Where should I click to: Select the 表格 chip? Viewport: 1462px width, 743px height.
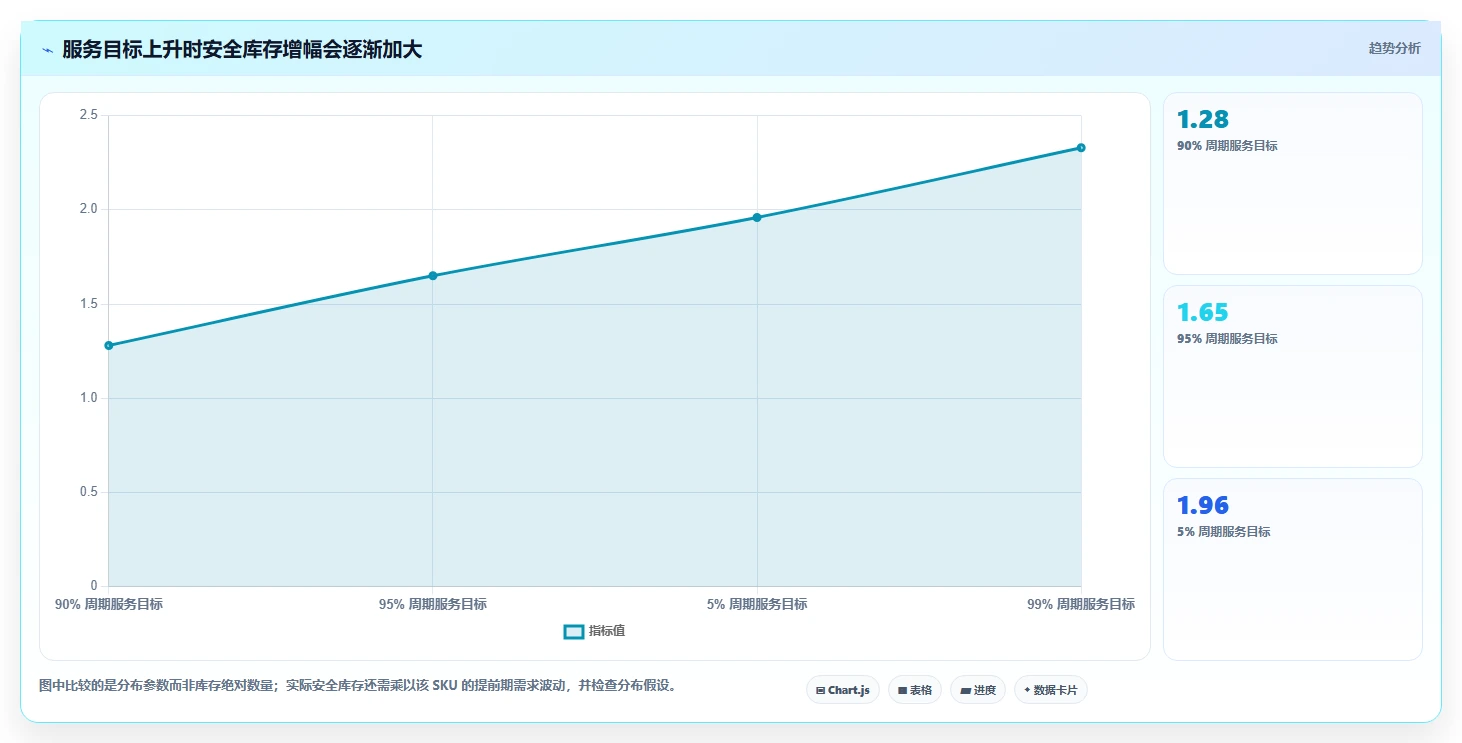915,690
